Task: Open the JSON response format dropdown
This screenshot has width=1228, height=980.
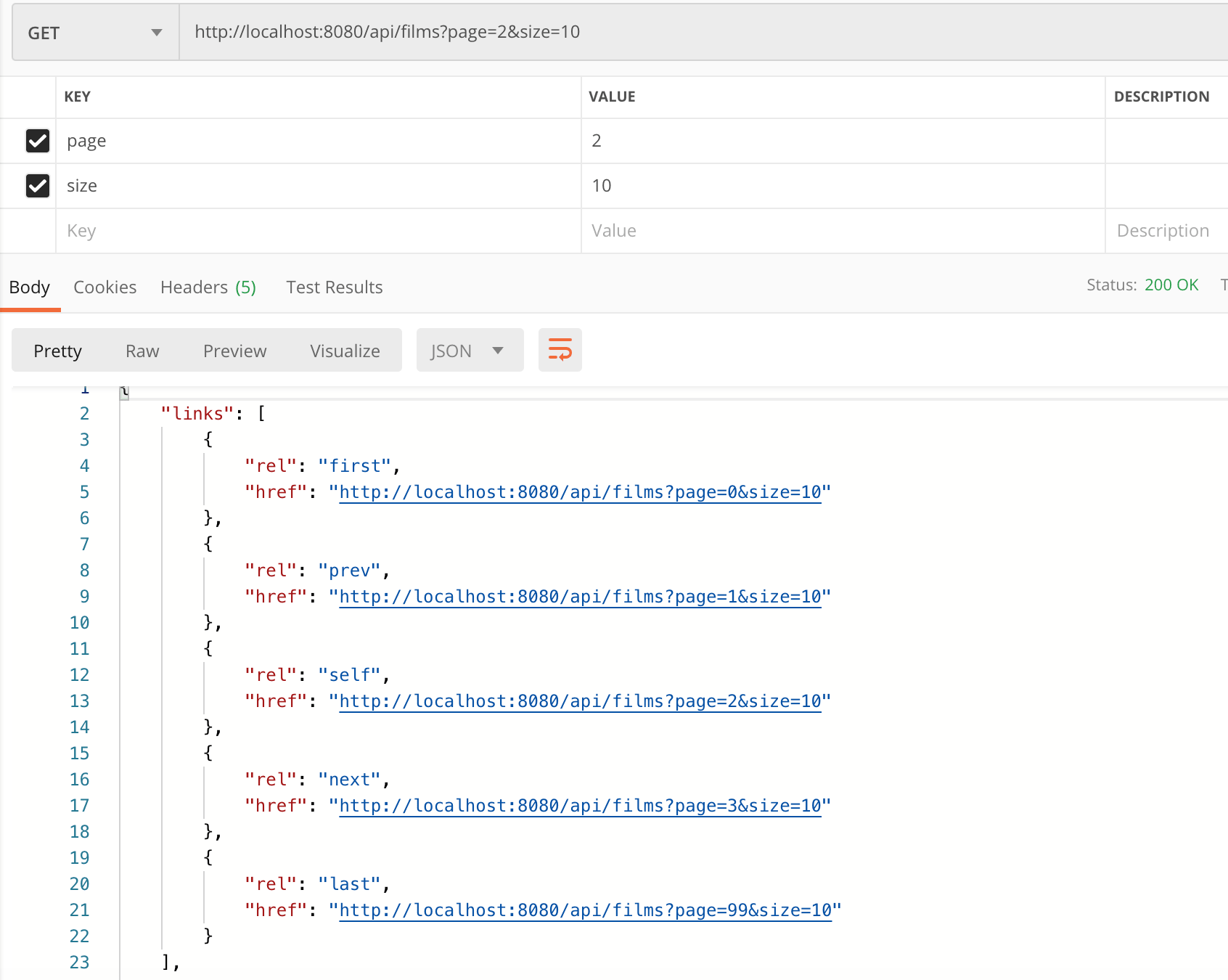Action: [x=470, y=350]
